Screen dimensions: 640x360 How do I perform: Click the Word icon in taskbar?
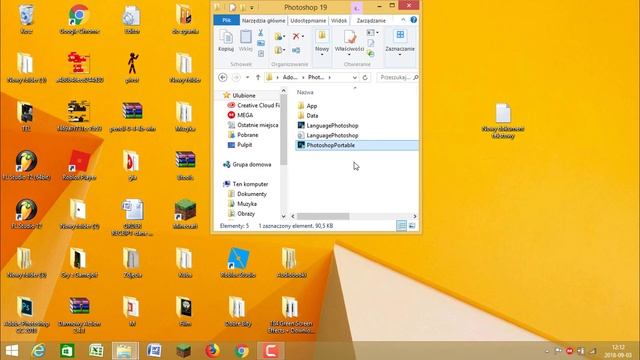pyautogui.click(x=154, y=351)
